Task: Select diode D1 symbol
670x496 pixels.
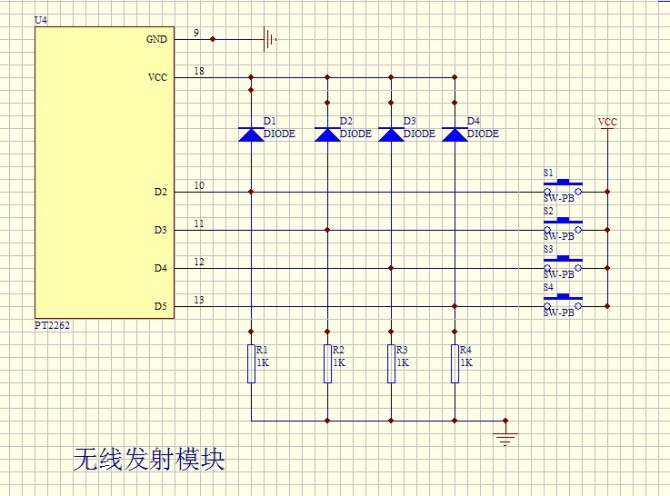Action: tap(251, 134)
